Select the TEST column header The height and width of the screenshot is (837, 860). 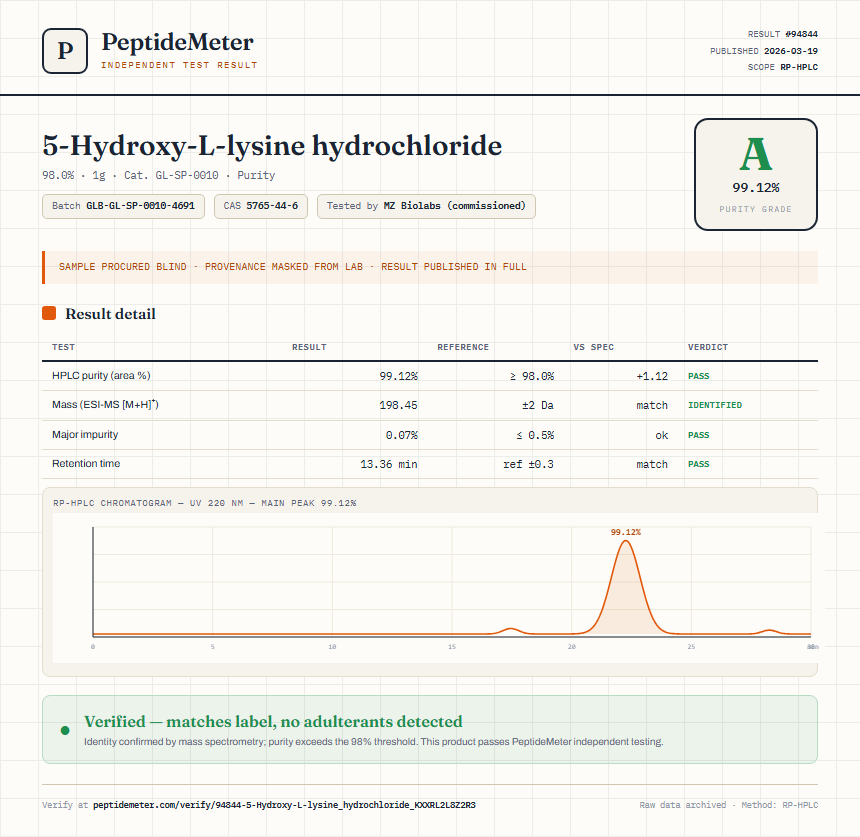(x=63, y=347)
